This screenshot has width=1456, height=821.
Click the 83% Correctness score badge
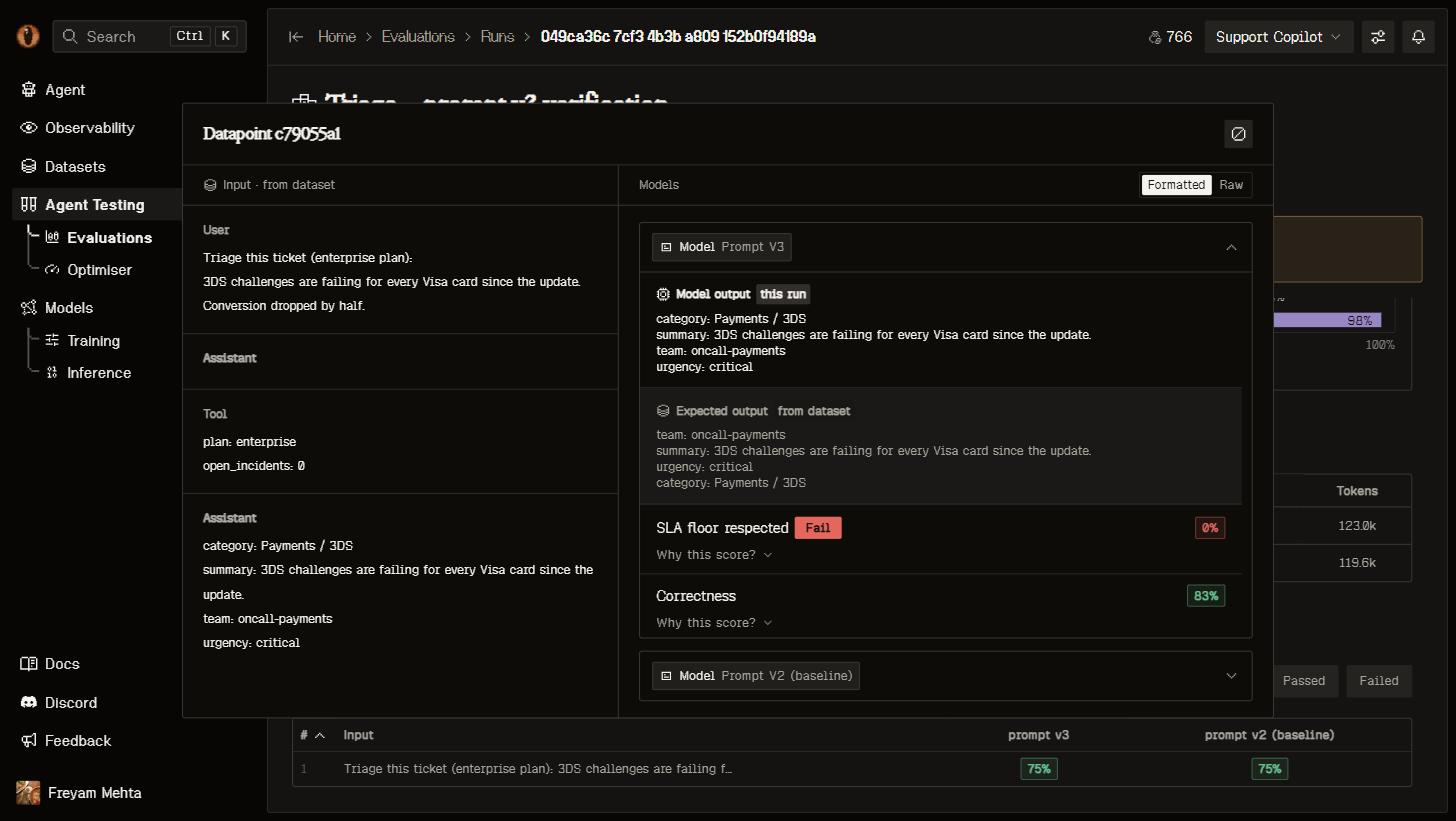[x=1206, y=596]
